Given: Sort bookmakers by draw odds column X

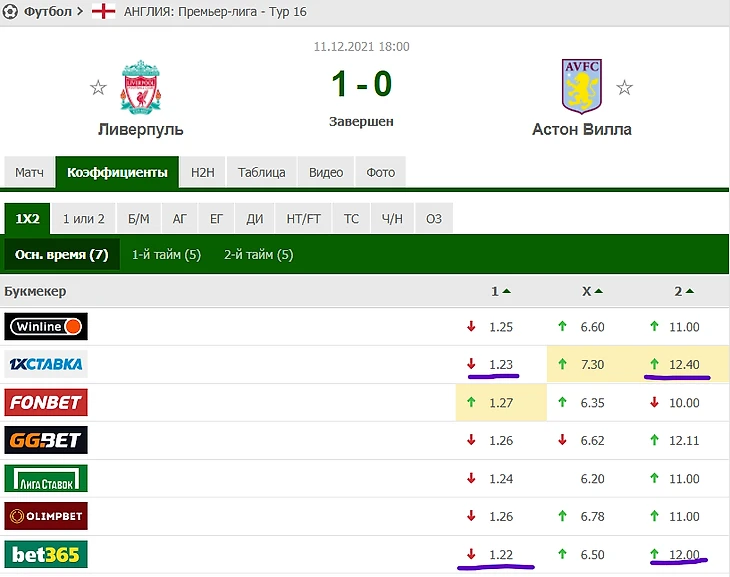Looking at the screenshot, I should coord(592,291).
